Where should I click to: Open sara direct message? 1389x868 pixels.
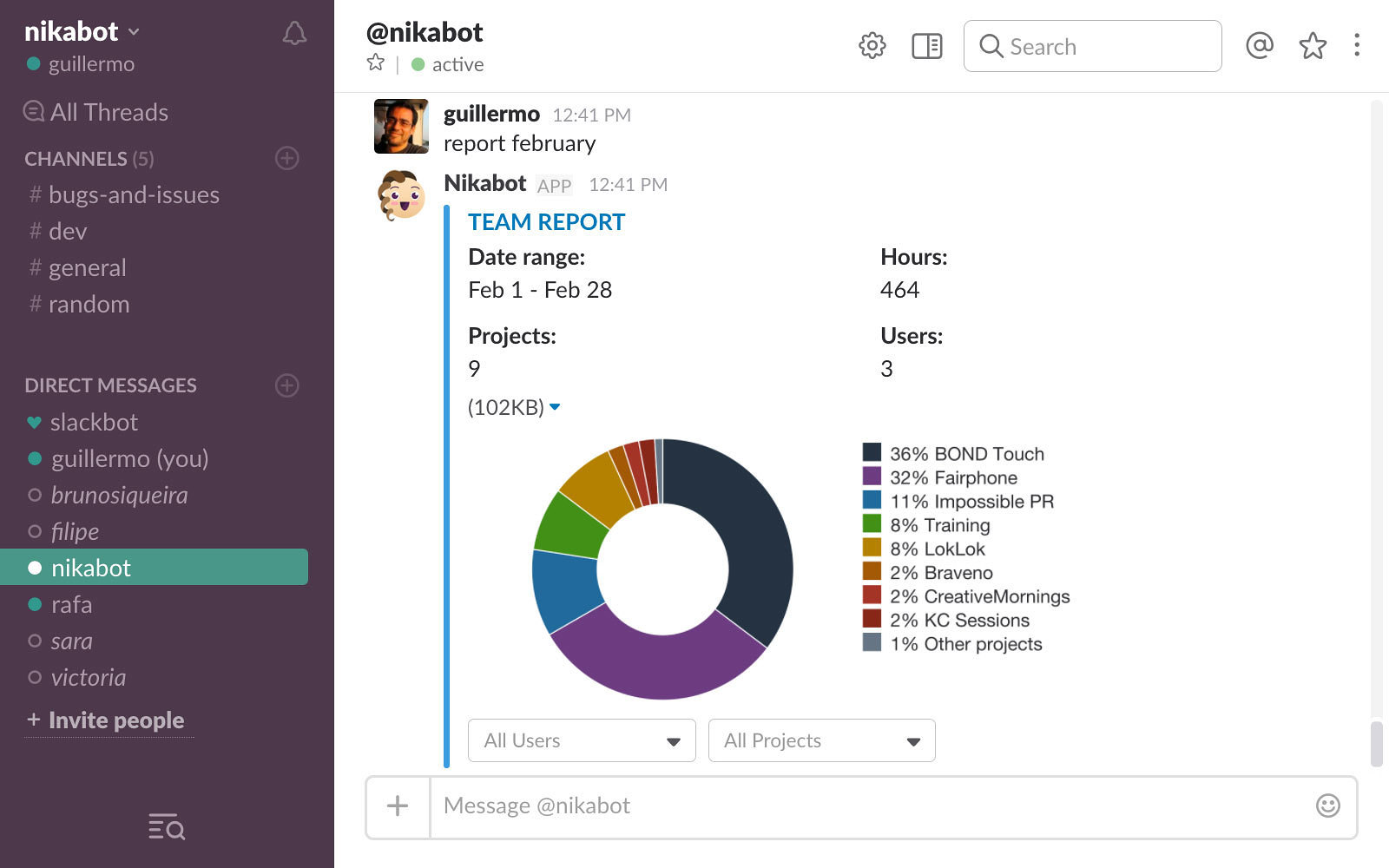pyautogui.click(x=71, y=641)
